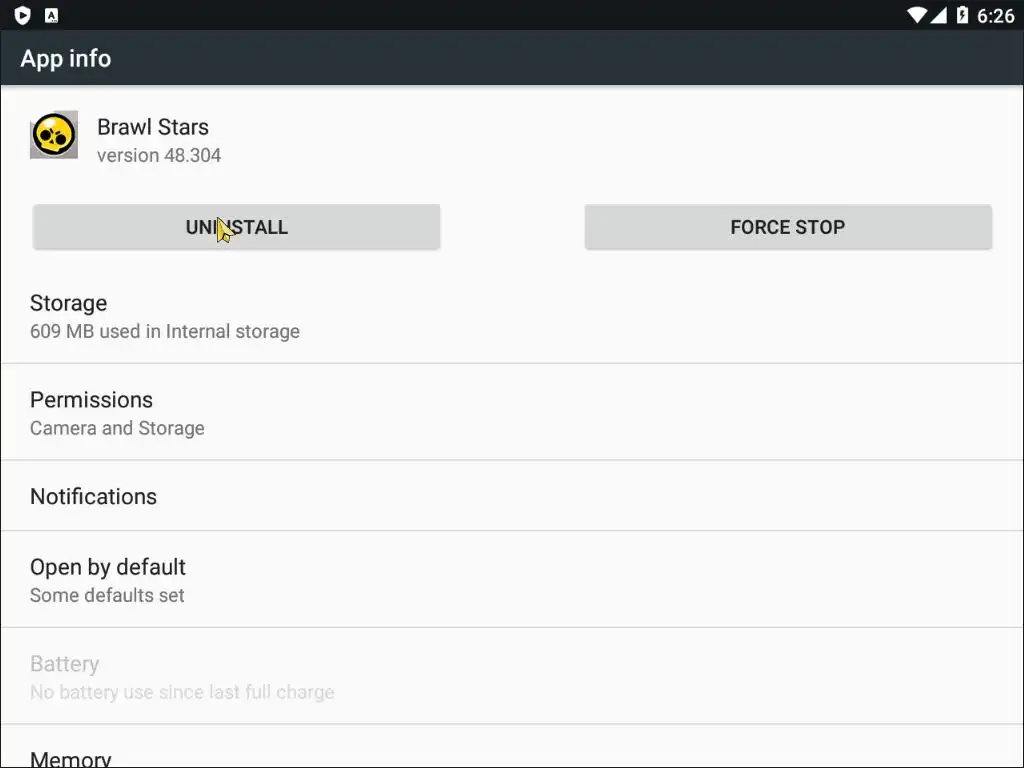The height and width of the screenshot is (768, 1024).
Task: Click the 'App info' header title
Action: tap(66, 58)
